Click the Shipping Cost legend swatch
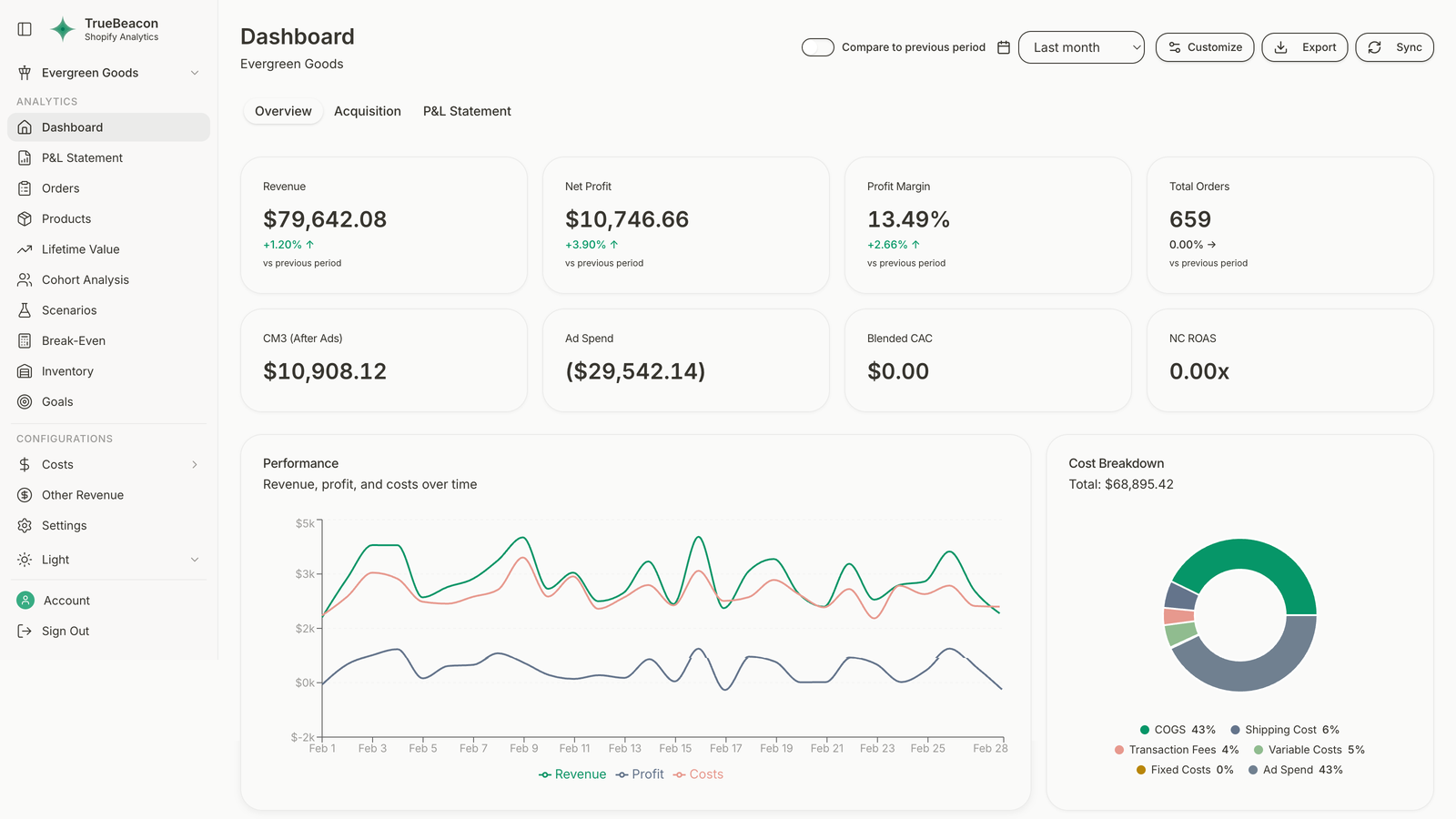The height and width of the screenshot is (819, 1456). point(1235,730)
